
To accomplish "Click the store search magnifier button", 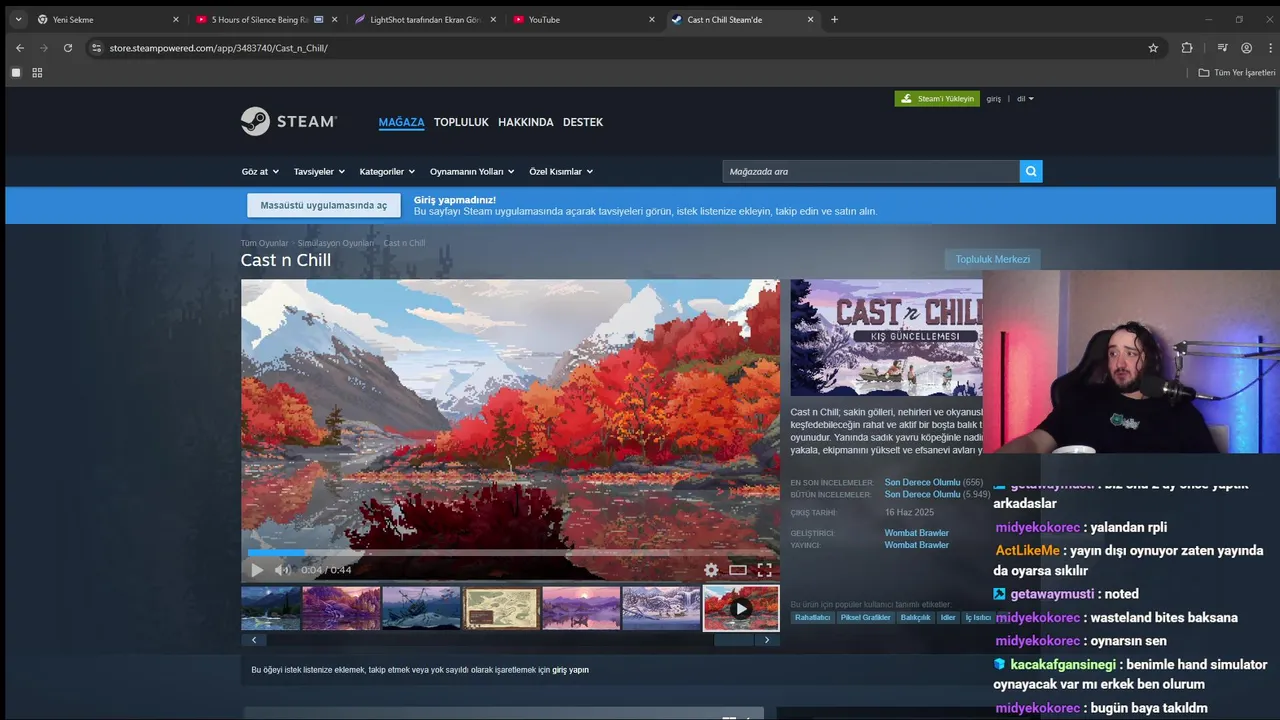I will click(1031, 172).
